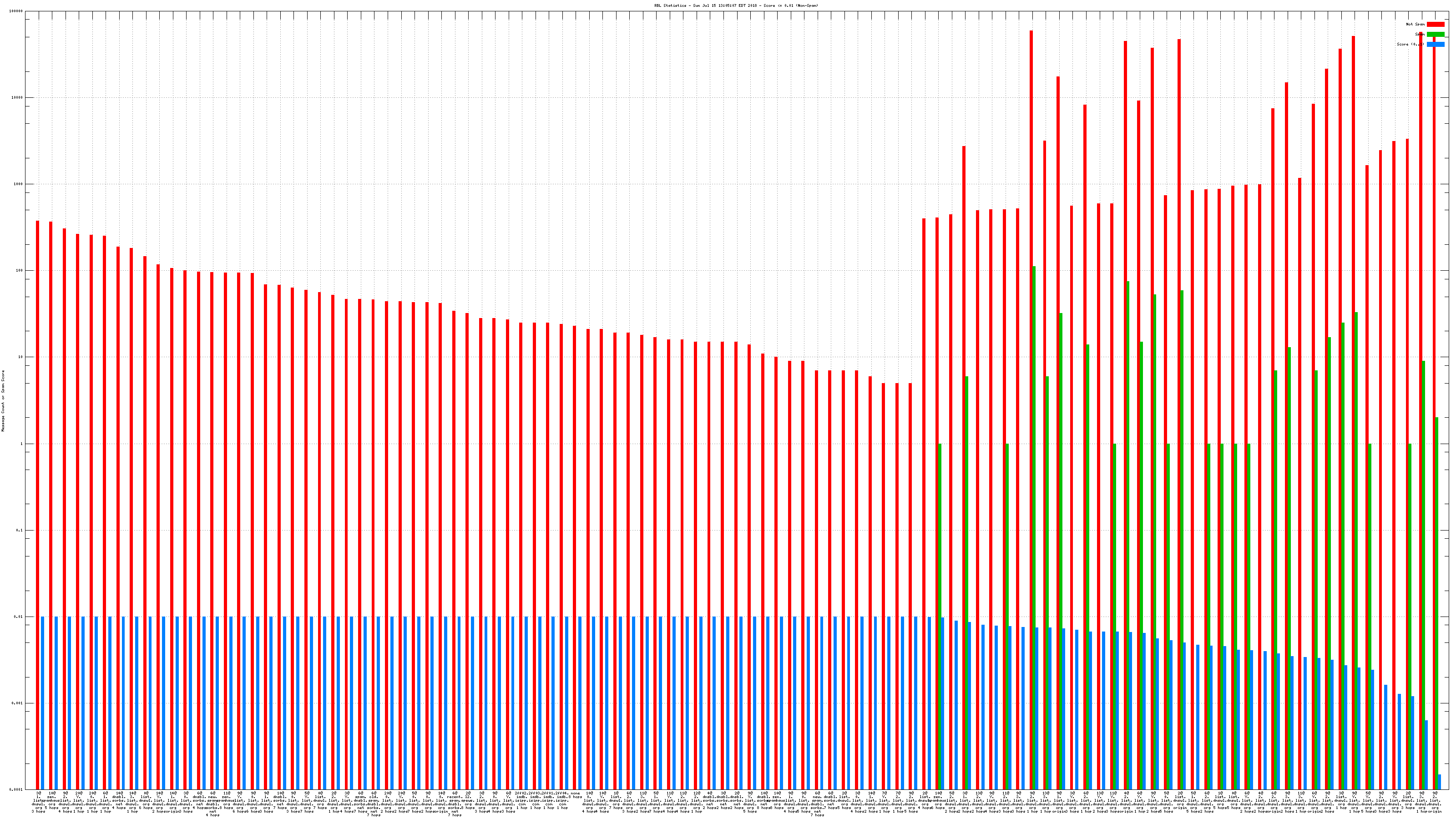
Task: Click the 'Not Spam' legend label
Action: coord(1416,24)
